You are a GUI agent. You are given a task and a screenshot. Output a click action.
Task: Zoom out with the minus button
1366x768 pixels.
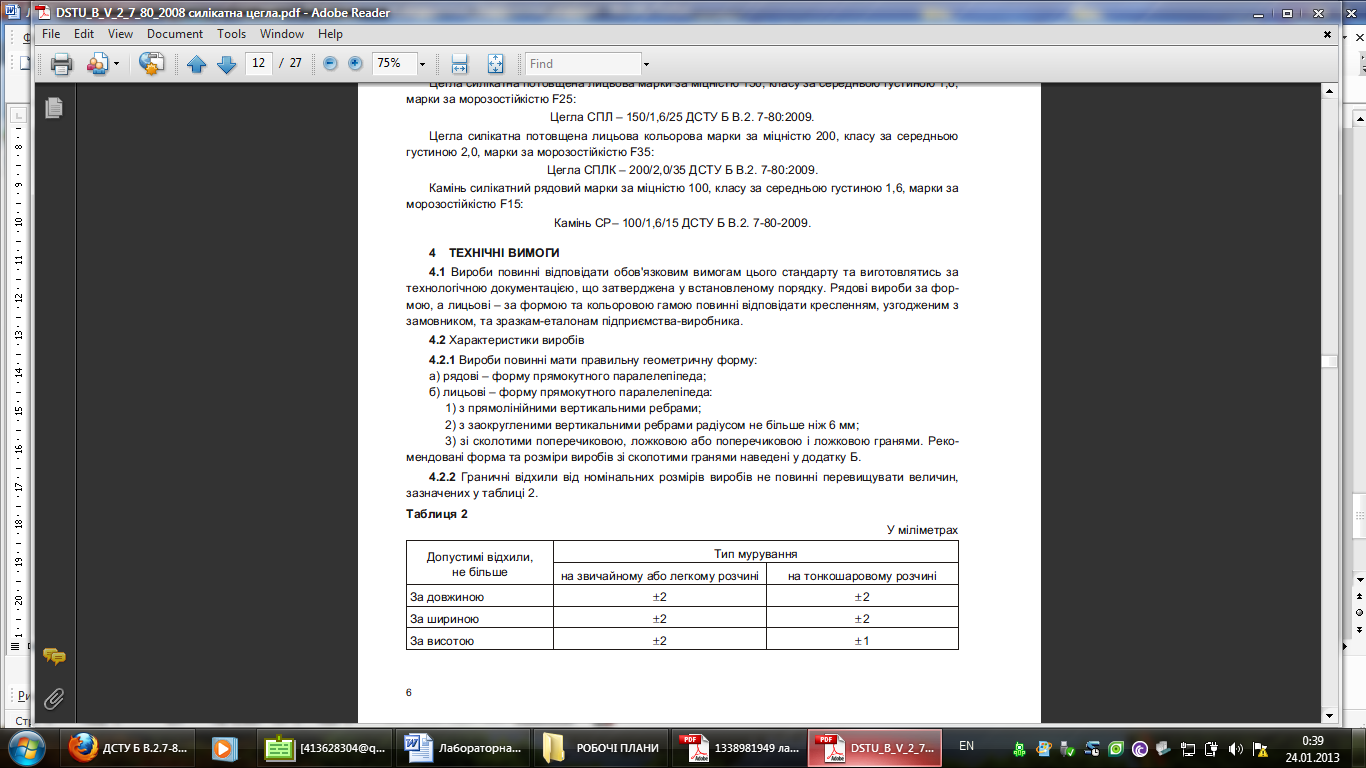(331, 63)
